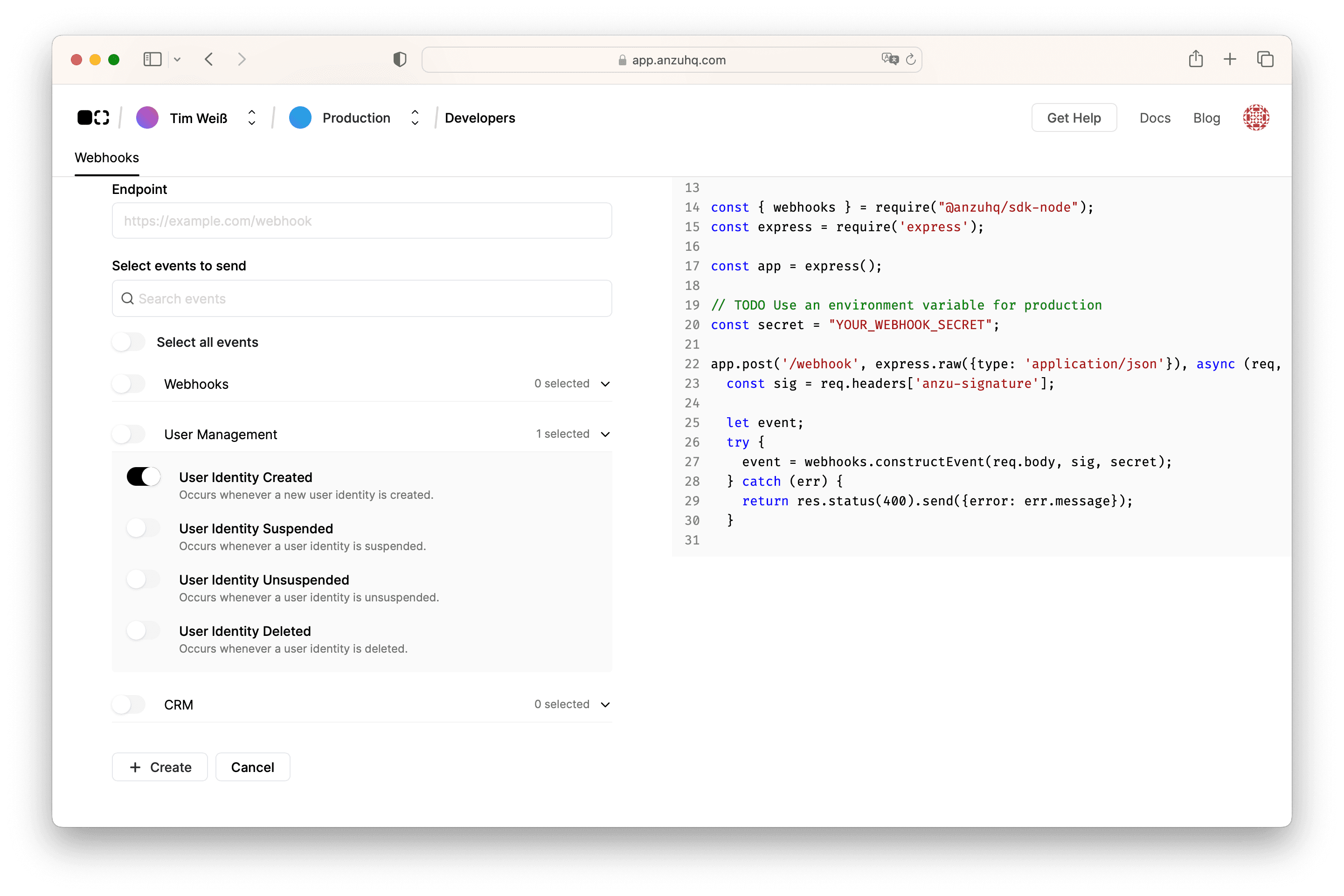Click the Safari share icon
The height and width of the screenshot is (896, 1344).
point(1196,58)
